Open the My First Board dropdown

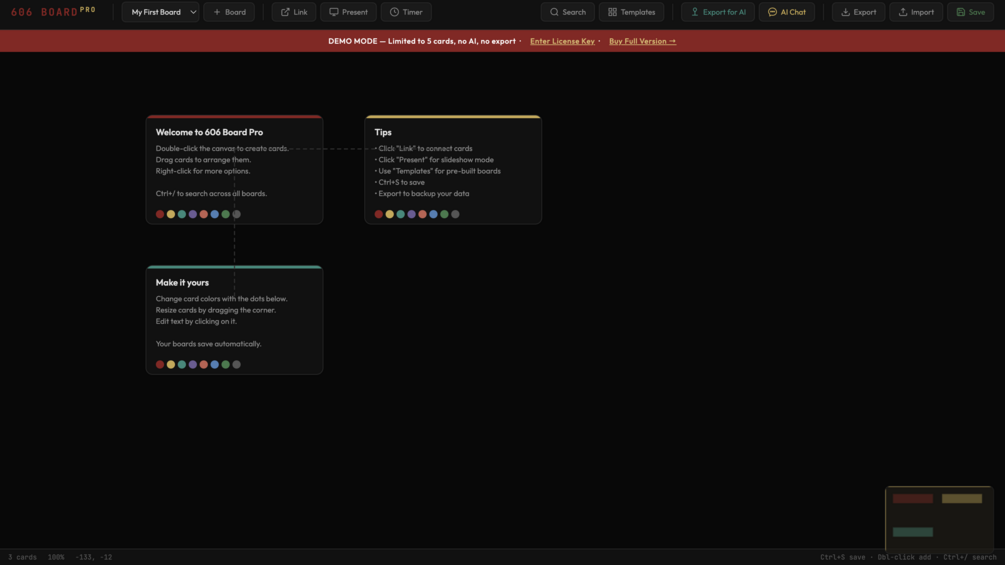pos(160,12)
